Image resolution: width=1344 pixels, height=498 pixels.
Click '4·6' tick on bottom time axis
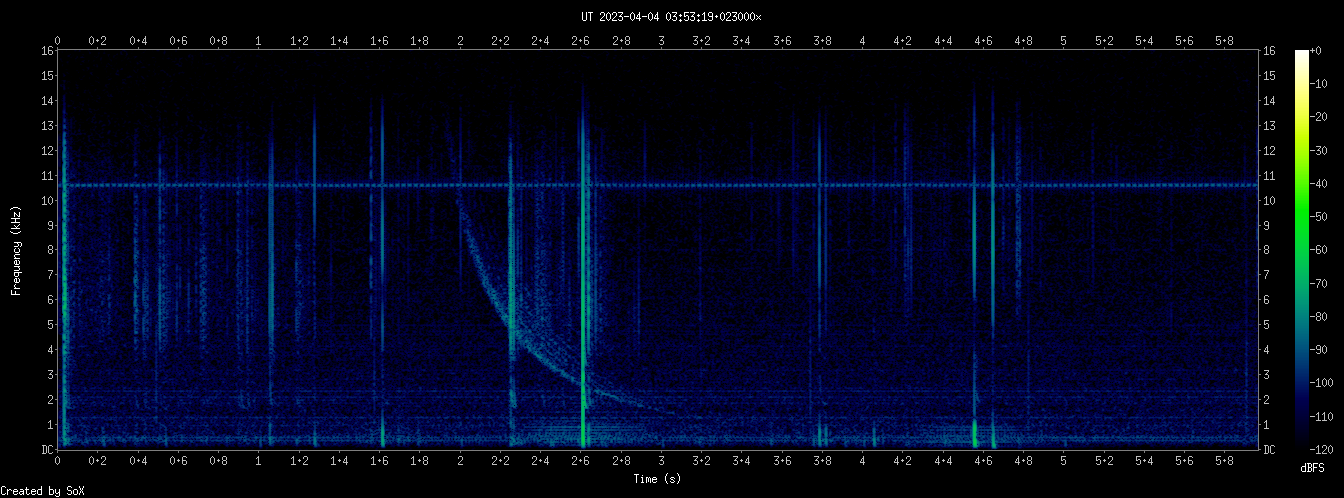tap(983, 461)
